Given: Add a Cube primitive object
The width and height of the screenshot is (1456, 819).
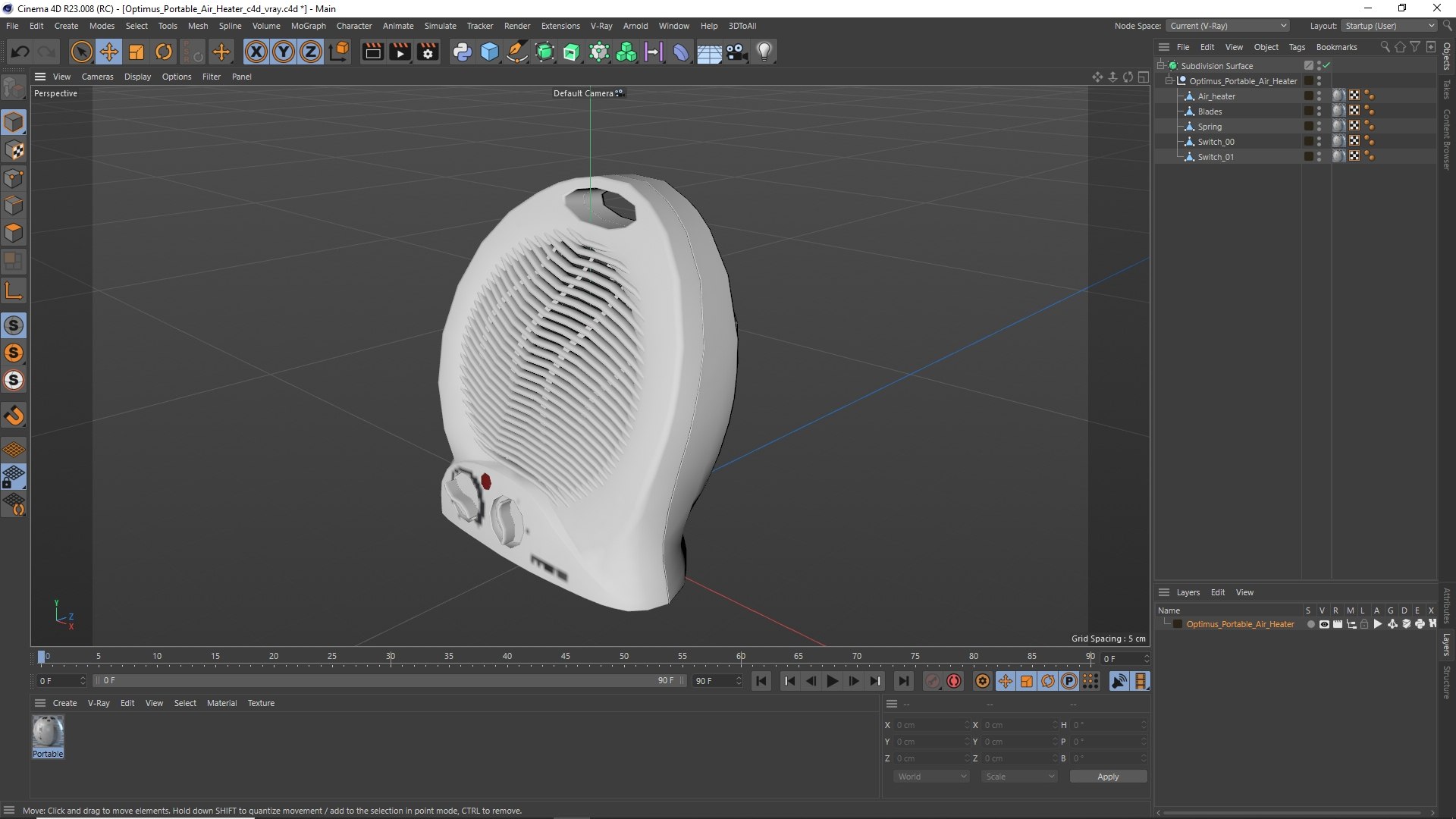Looking at the screenshot, I should (x=490, y=52).
